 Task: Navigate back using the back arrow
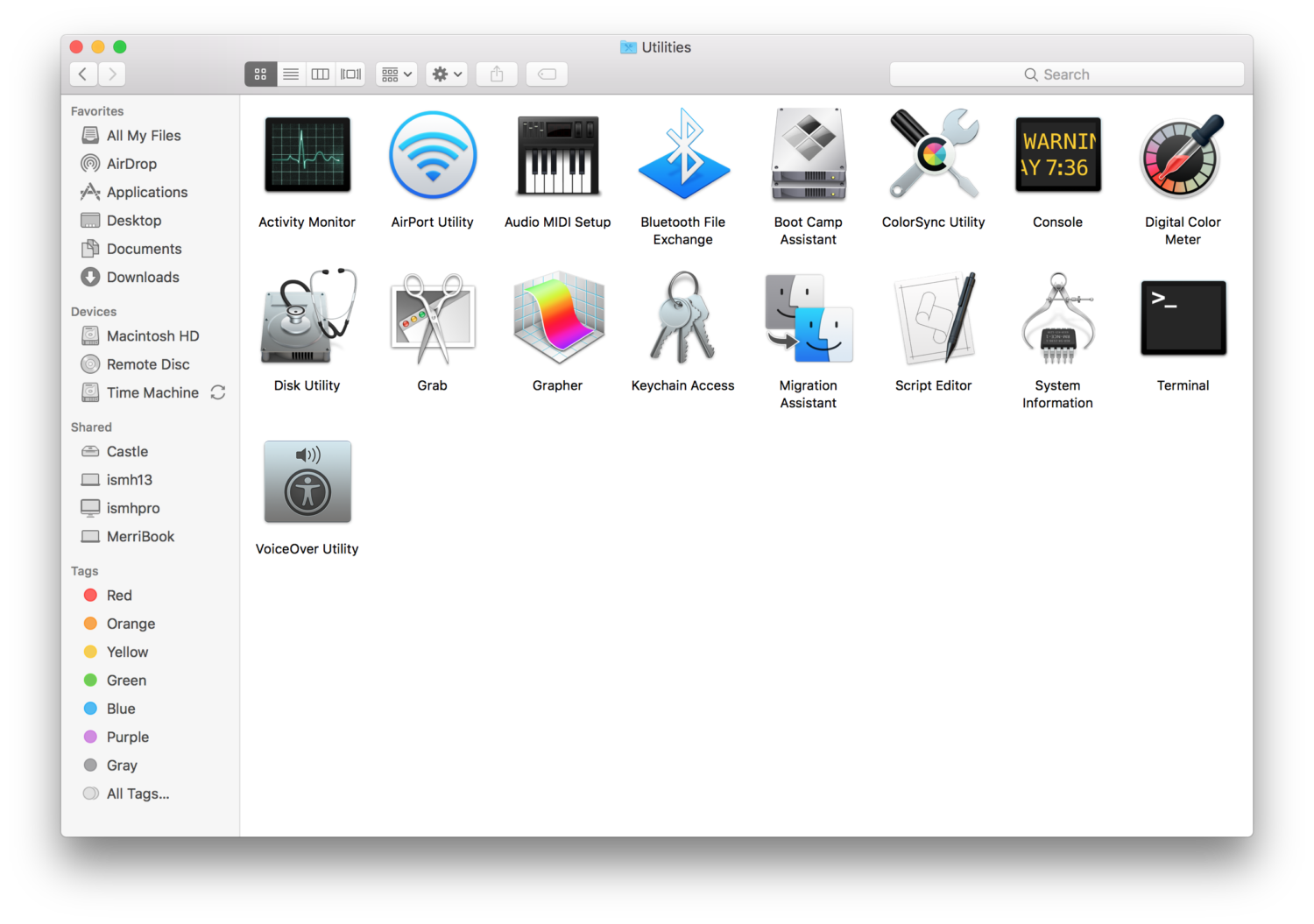(x=82, y=74)
